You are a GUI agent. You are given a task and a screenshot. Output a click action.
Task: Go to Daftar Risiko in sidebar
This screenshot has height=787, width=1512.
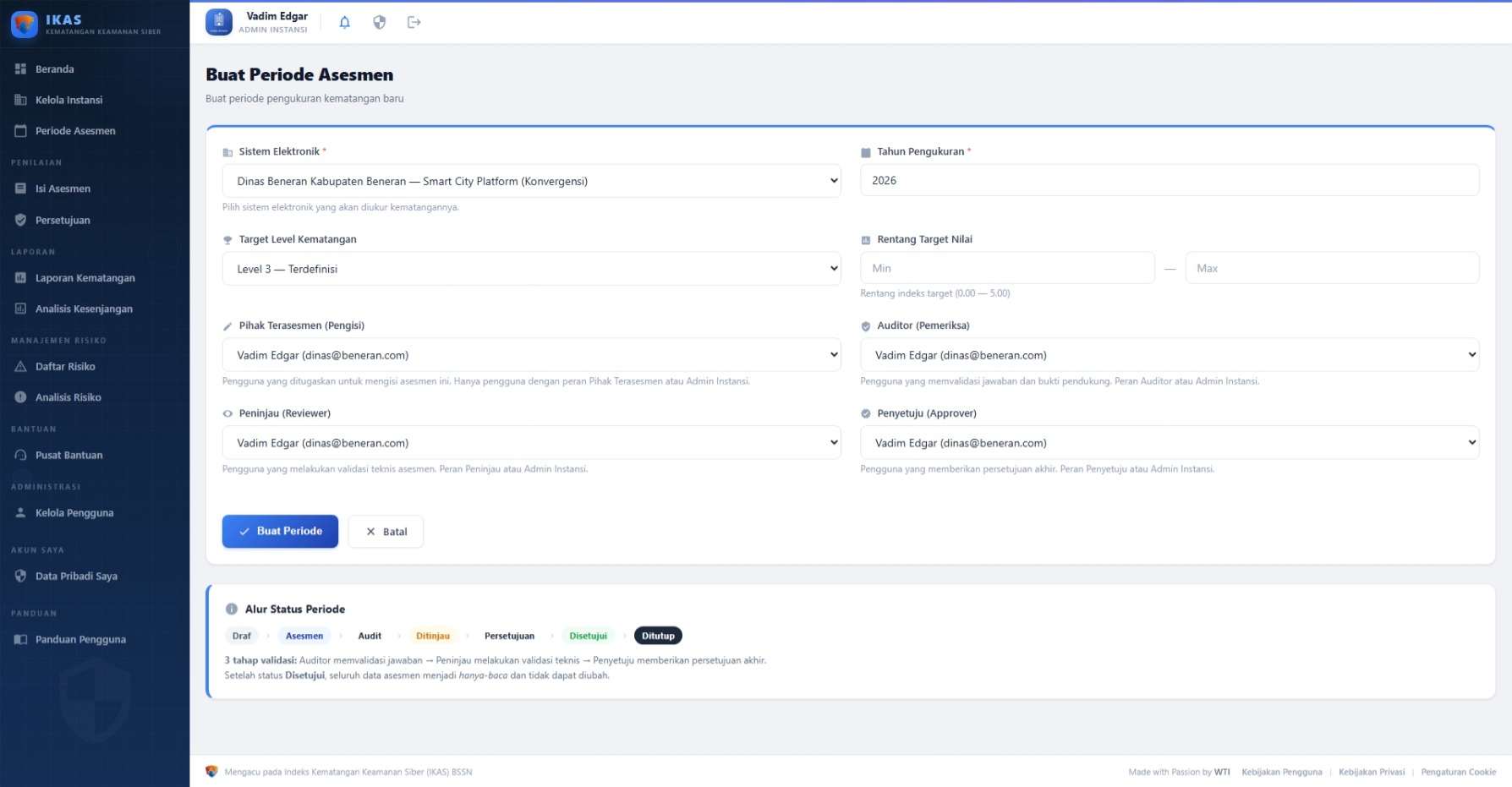click(65, 367)
